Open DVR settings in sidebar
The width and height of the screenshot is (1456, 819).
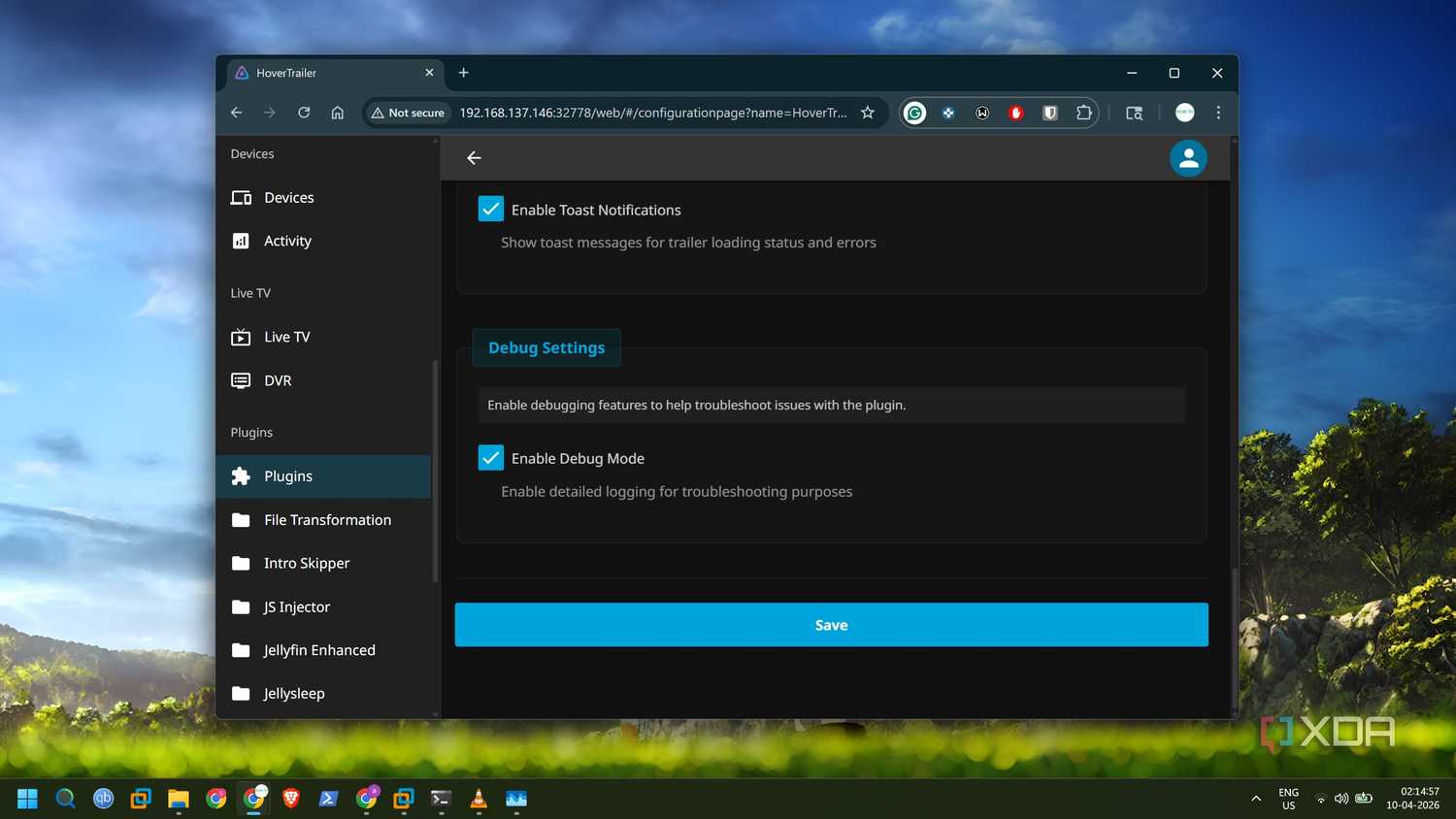point(323,380)
